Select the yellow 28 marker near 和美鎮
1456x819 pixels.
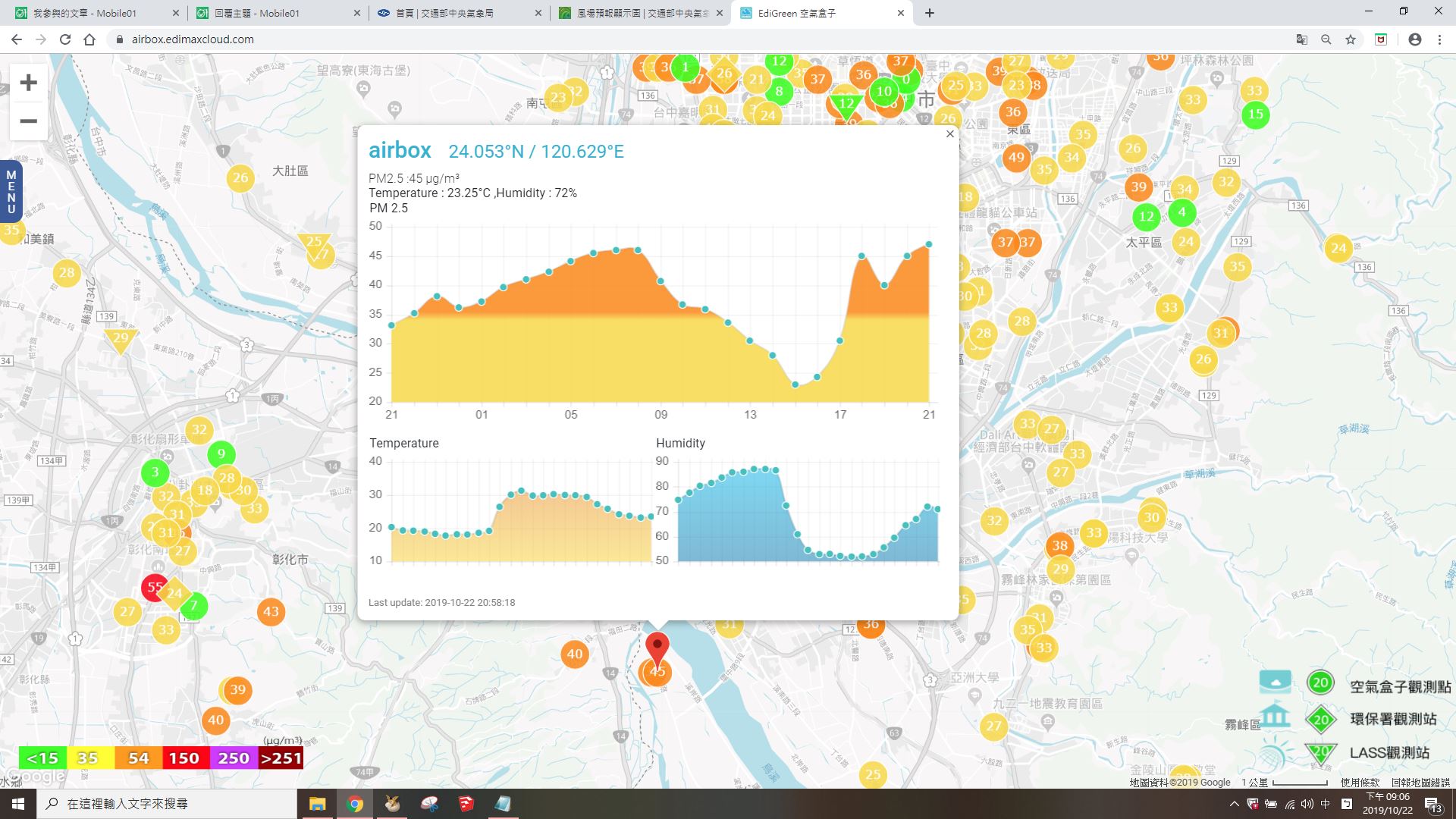click(x=67, y=273)
